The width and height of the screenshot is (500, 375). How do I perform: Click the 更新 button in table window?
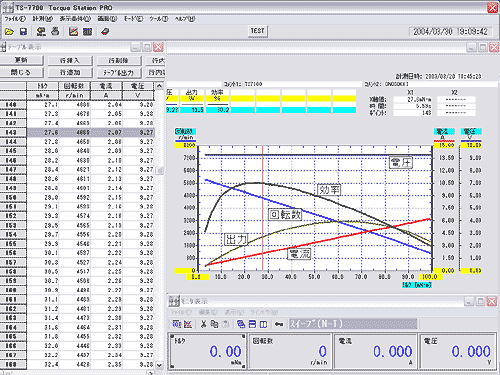tap(21, 60)
